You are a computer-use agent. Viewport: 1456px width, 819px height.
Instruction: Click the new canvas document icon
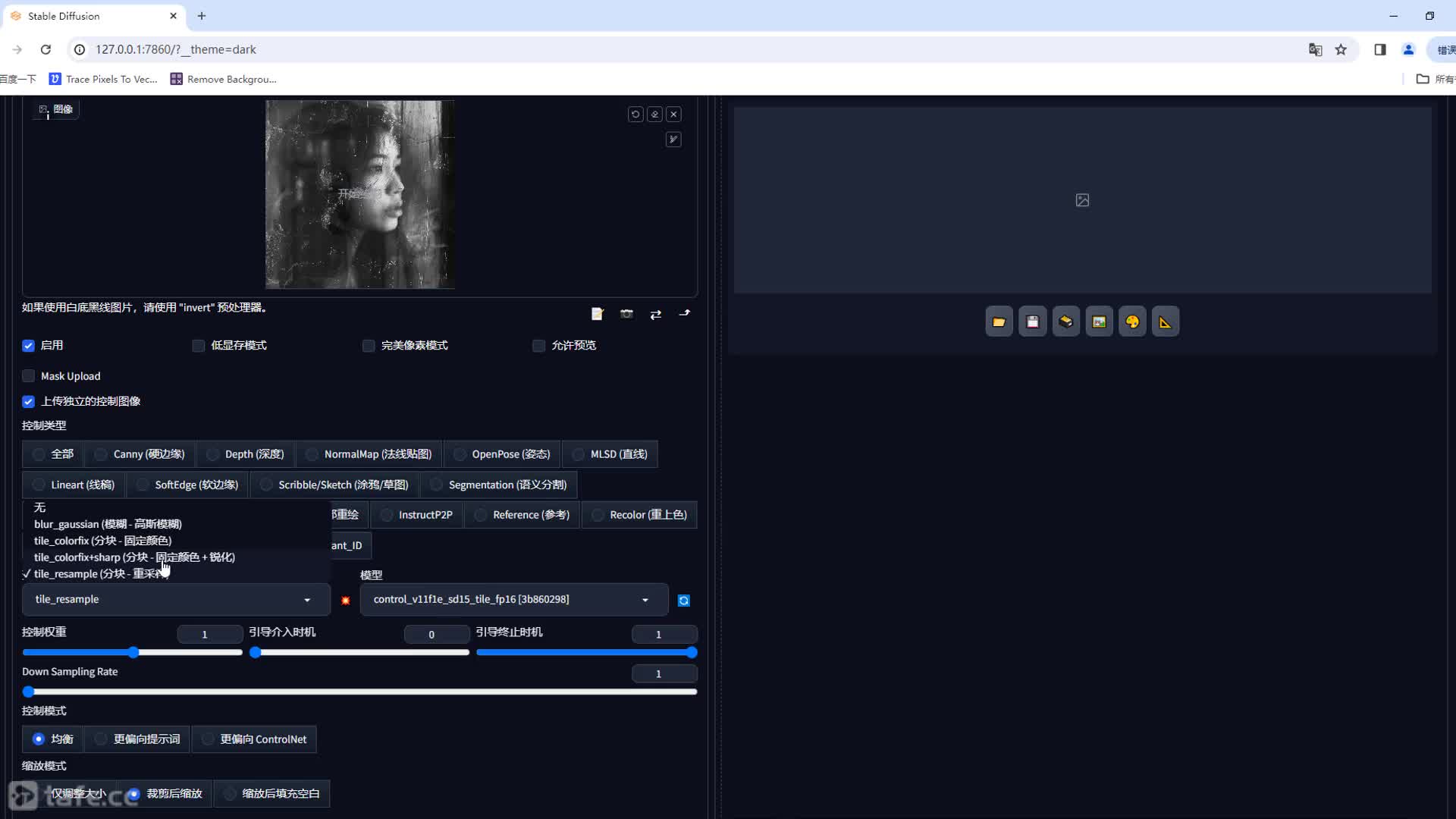click(x=598, y=314)
